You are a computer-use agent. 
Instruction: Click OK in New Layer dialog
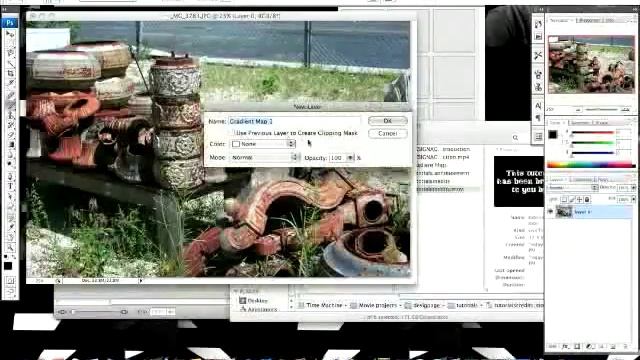[387, 121]
